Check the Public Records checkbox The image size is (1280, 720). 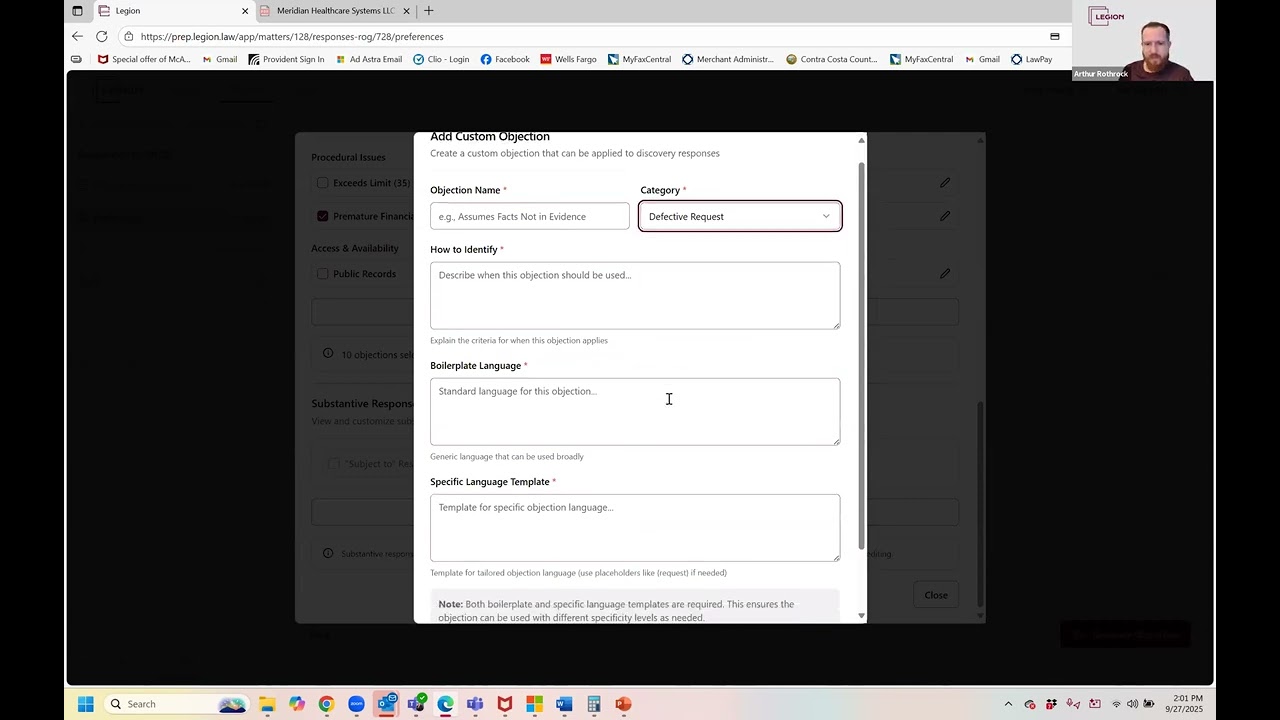click(322, 274)
